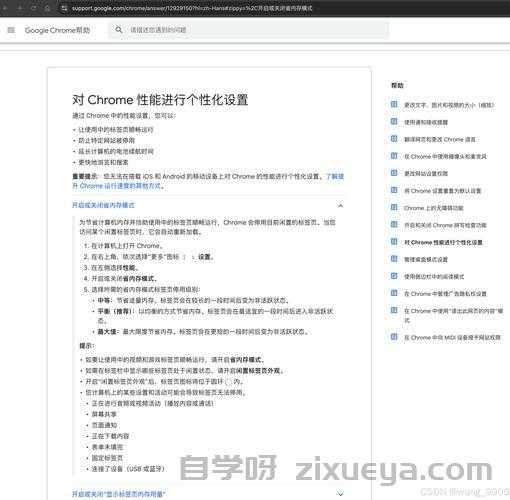The height and width of the screenshot is (500, 510).
Task: Click article icon beside MIDI 设备 entry
Action: click(394, 337)
